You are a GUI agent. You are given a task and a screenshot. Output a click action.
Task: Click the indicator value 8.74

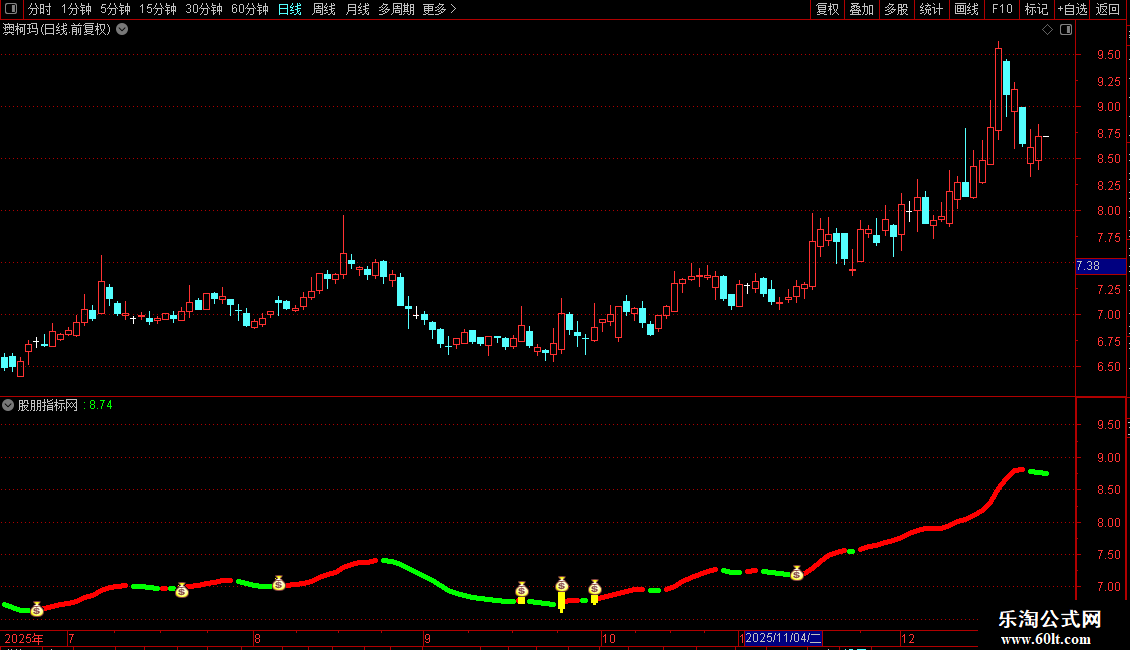tap(101, 405)
